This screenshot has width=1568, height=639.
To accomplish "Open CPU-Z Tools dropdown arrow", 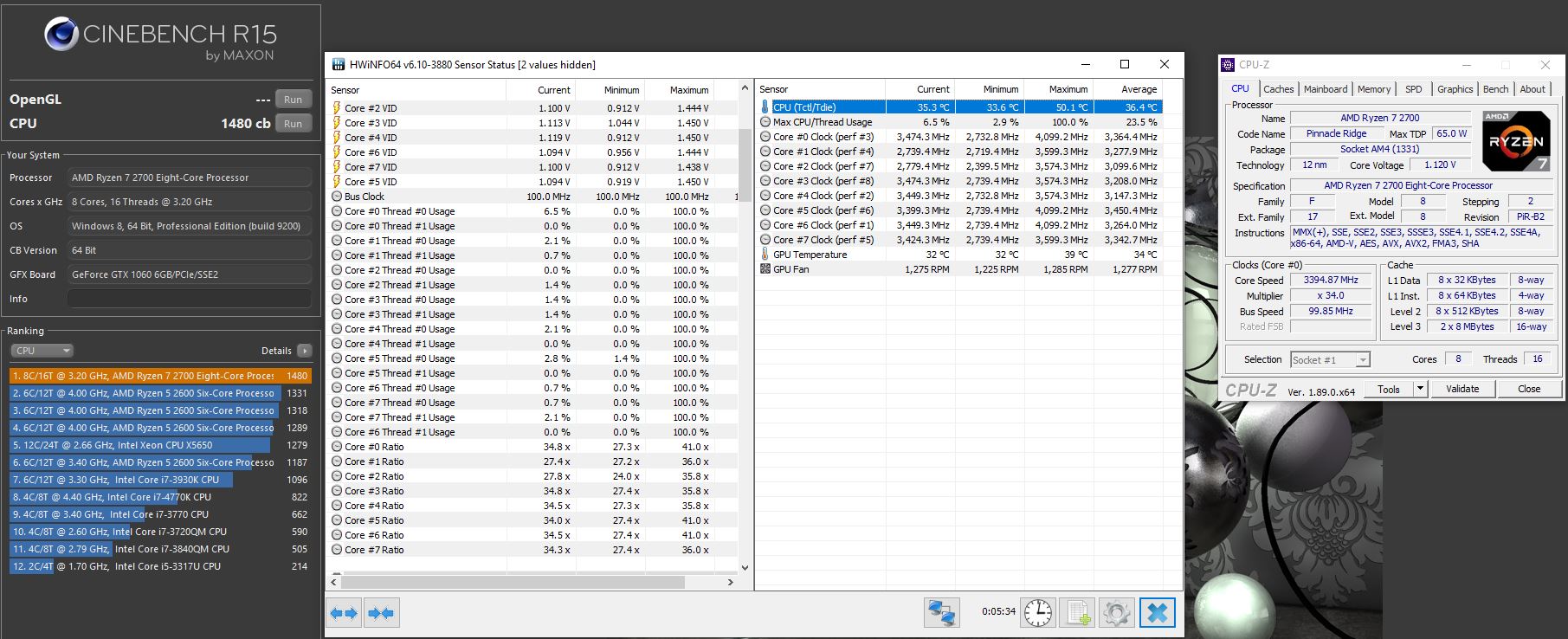I will coord(1420,390).
